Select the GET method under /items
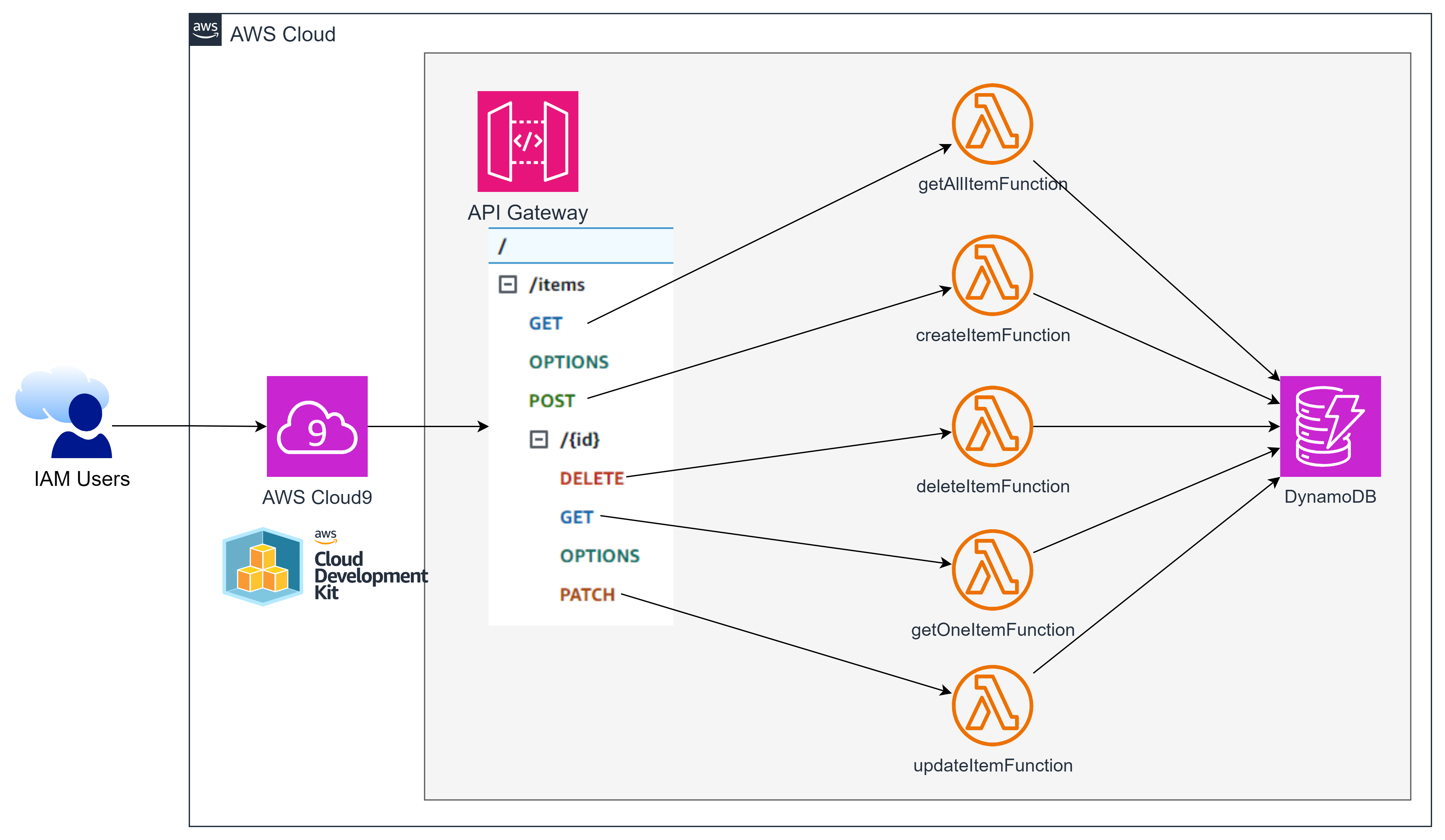This screenshot has width=1445, height=840. click(545, 323)
